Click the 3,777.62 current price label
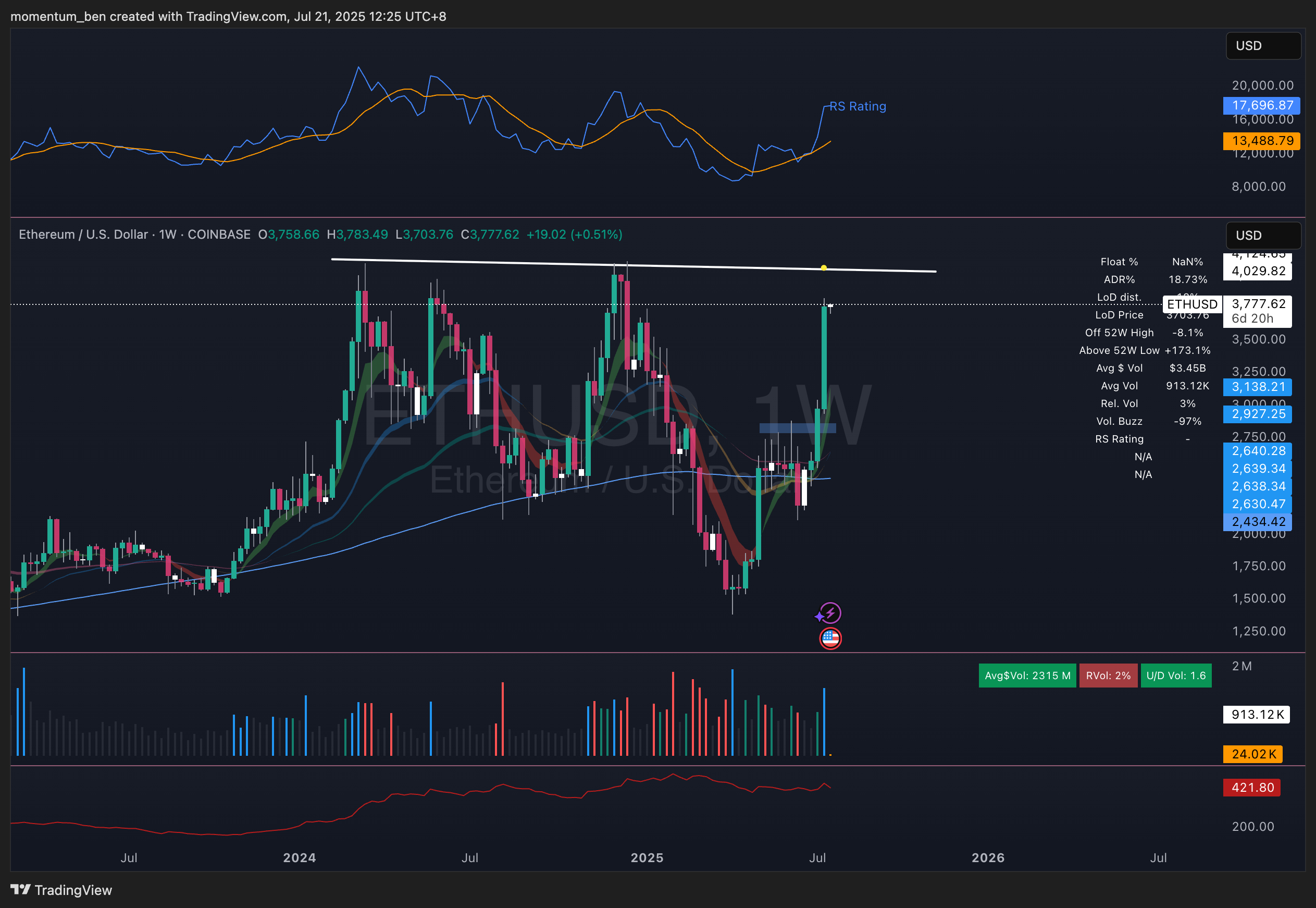The height and width of the screenshot is (908, 1316). 1258,304
